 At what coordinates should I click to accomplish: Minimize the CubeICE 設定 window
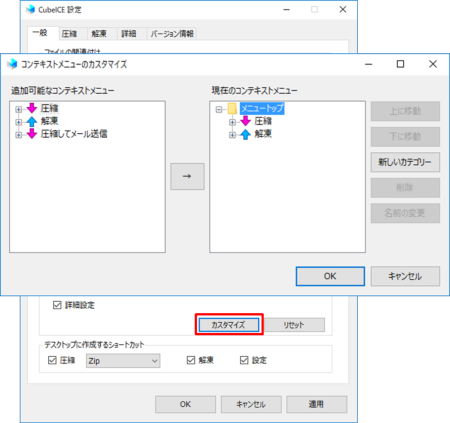[x=286, y=9]
